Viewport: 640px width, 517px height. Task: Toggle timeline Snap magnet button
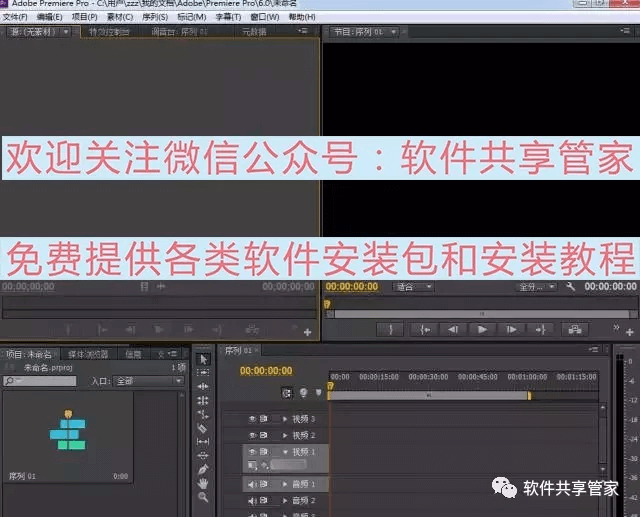[x=287, y=393]
